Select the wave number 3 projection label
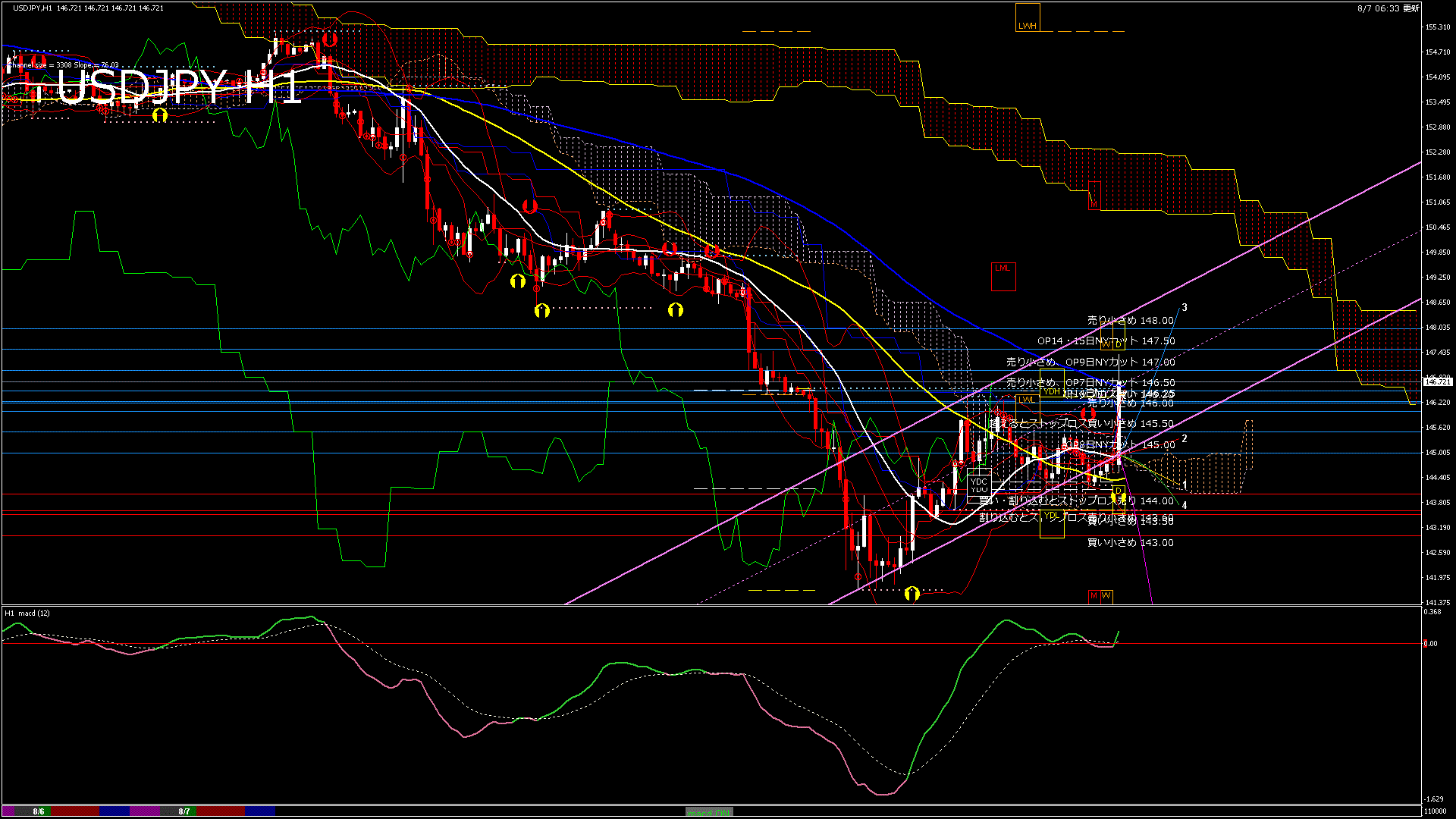Screen dimensions: 1456x819 click(x=1185, y=308)
